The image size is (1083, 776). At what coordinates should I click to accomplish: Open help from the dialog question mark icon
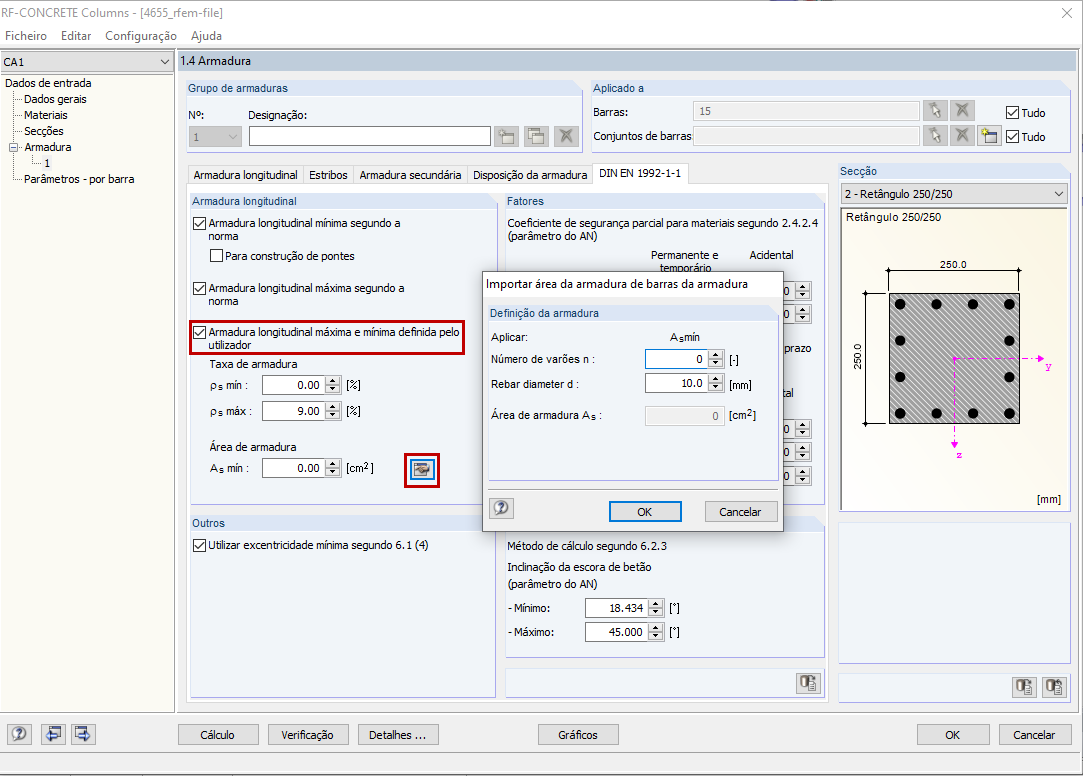click(x=501, y=508)
